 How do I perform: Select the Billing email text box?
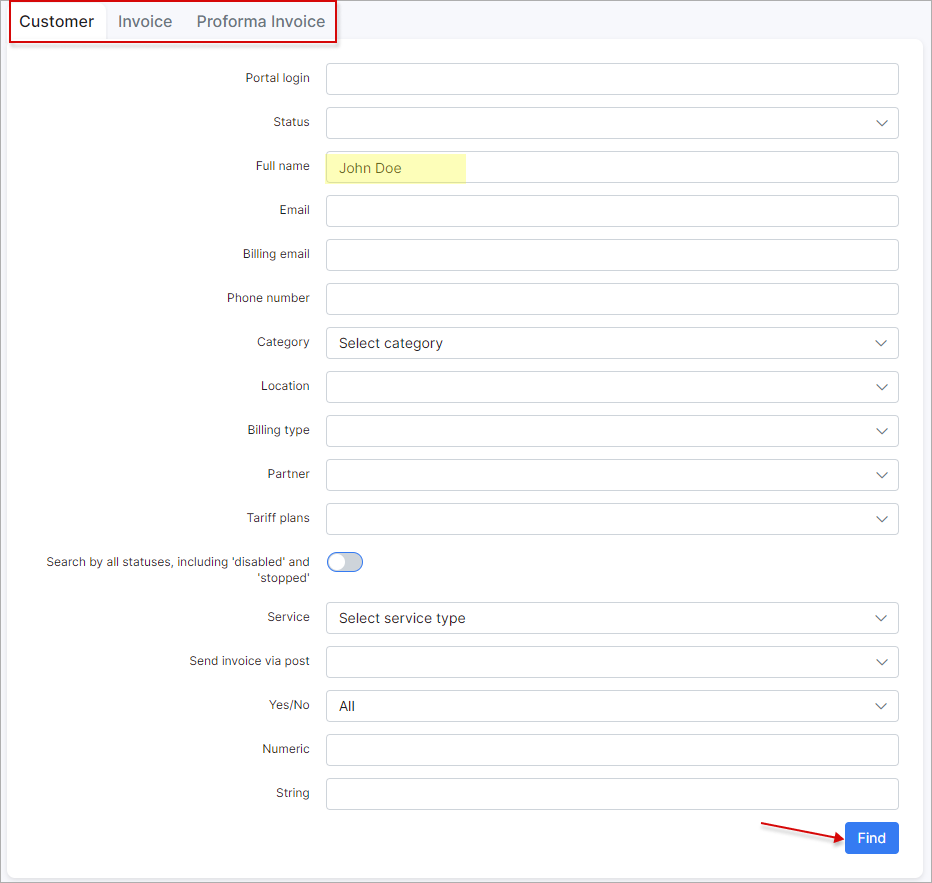(x=612, y=255)
